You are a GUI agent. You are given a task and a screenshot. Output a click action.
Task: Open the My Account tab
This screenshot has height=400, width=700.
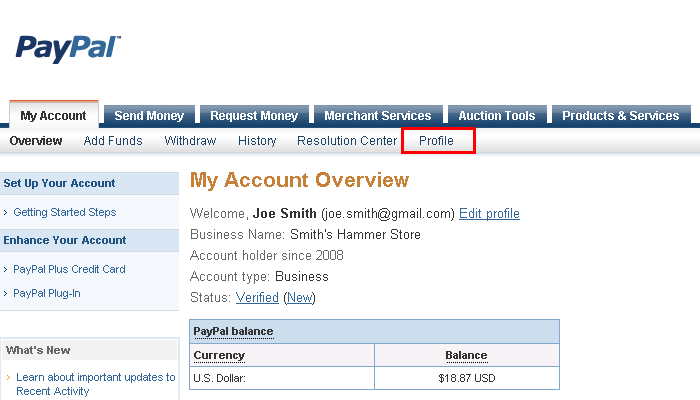coord(54,115)
